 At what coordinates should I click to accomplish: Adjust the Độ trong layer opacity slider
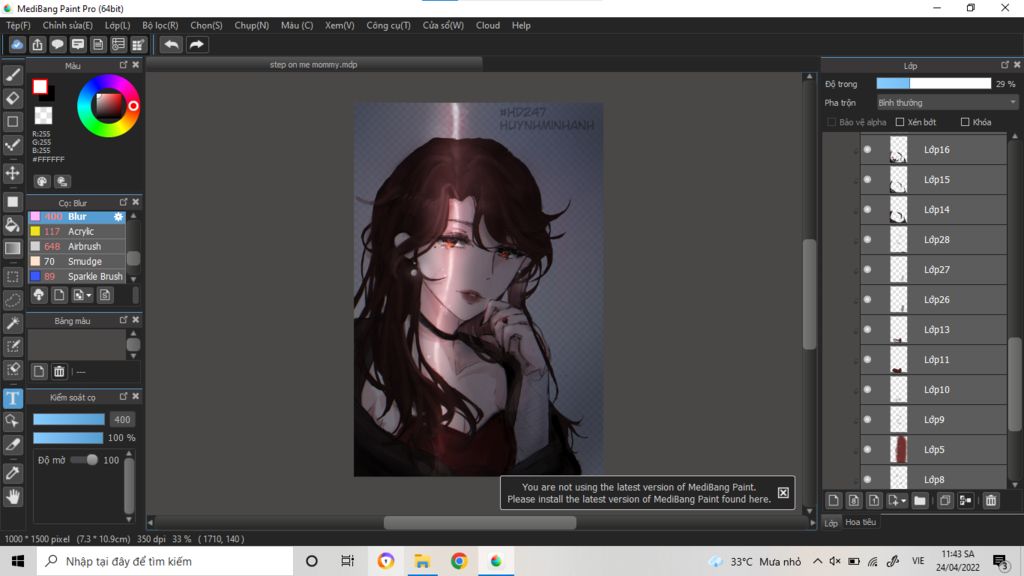click(x=933, y=84)
